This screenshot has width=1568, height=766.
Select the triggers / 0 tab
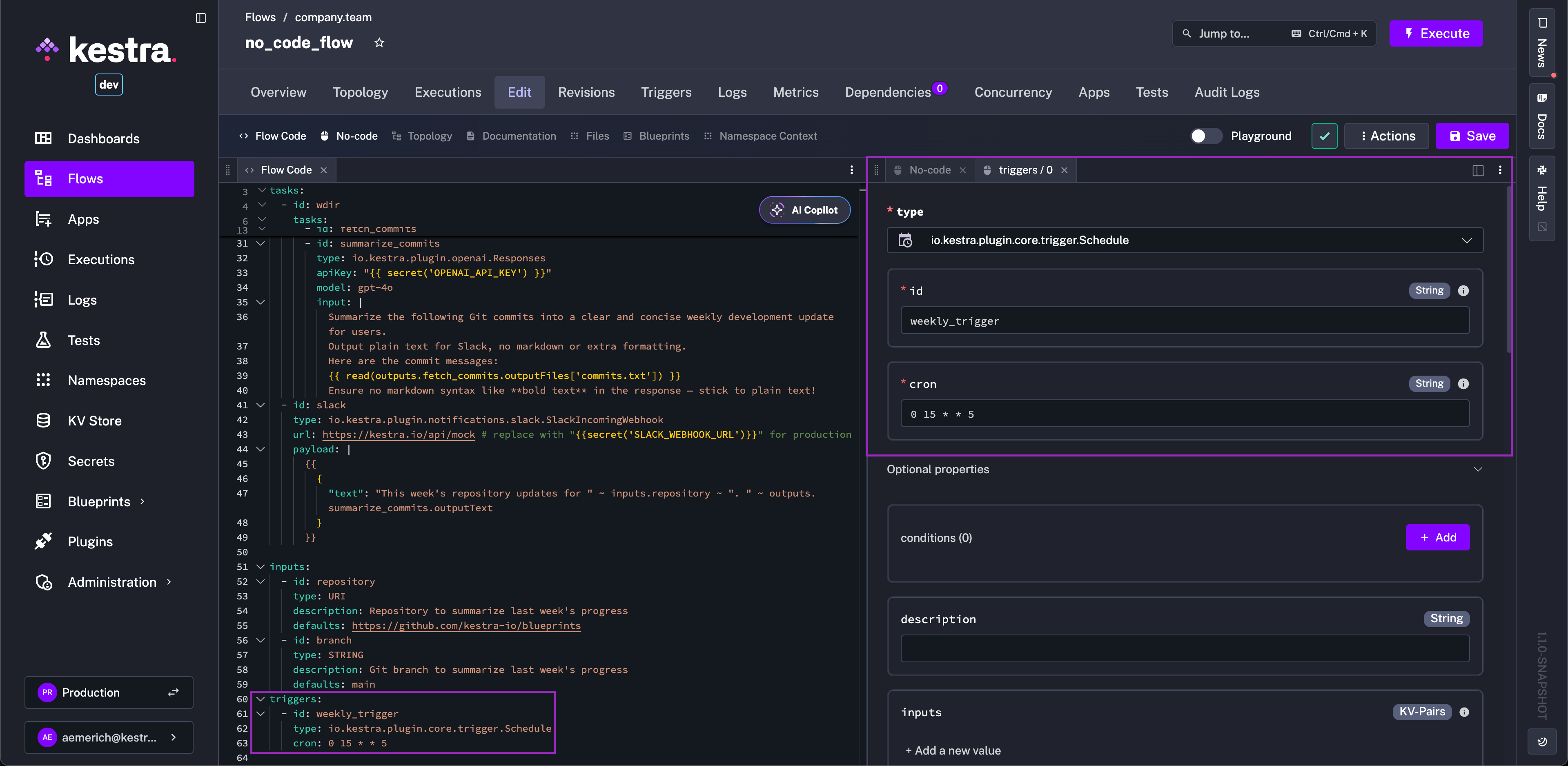pos(1025,170)
